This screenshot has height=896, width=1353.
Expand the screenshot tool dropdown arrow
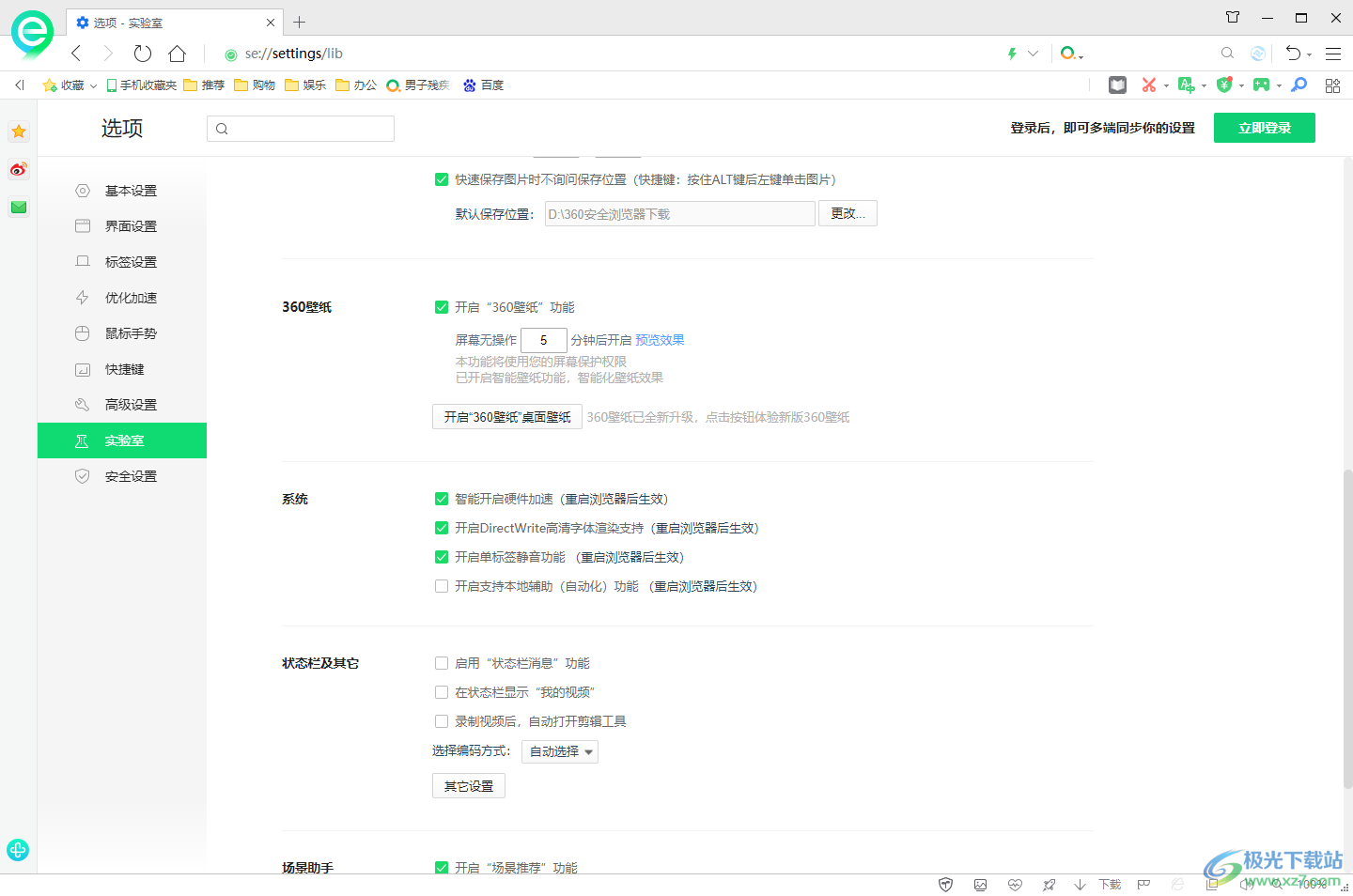click(x=1166, y=86)
